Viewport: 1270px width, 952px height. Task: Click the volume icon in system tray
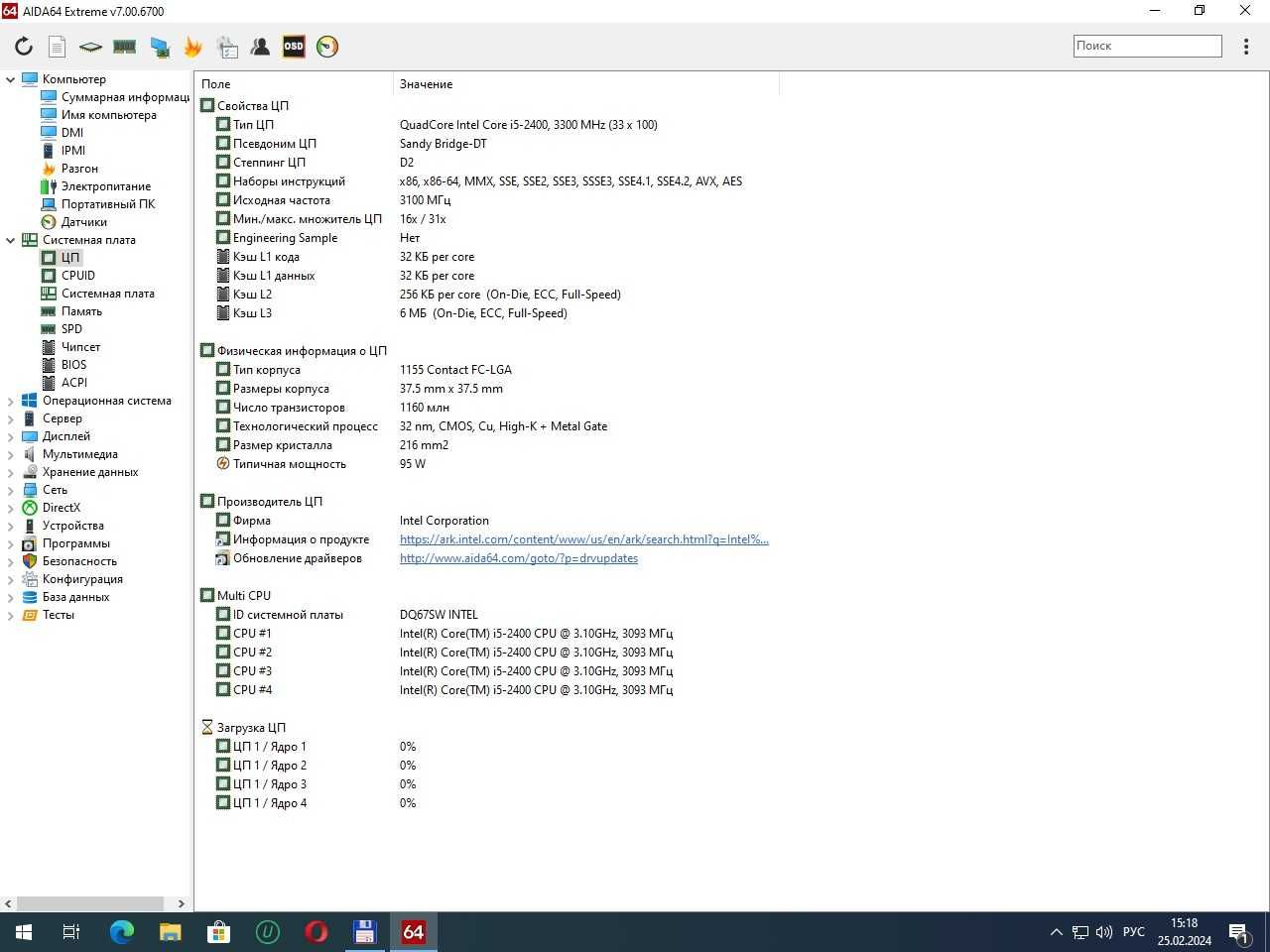pyautogui.click(x=1104, y=932)
